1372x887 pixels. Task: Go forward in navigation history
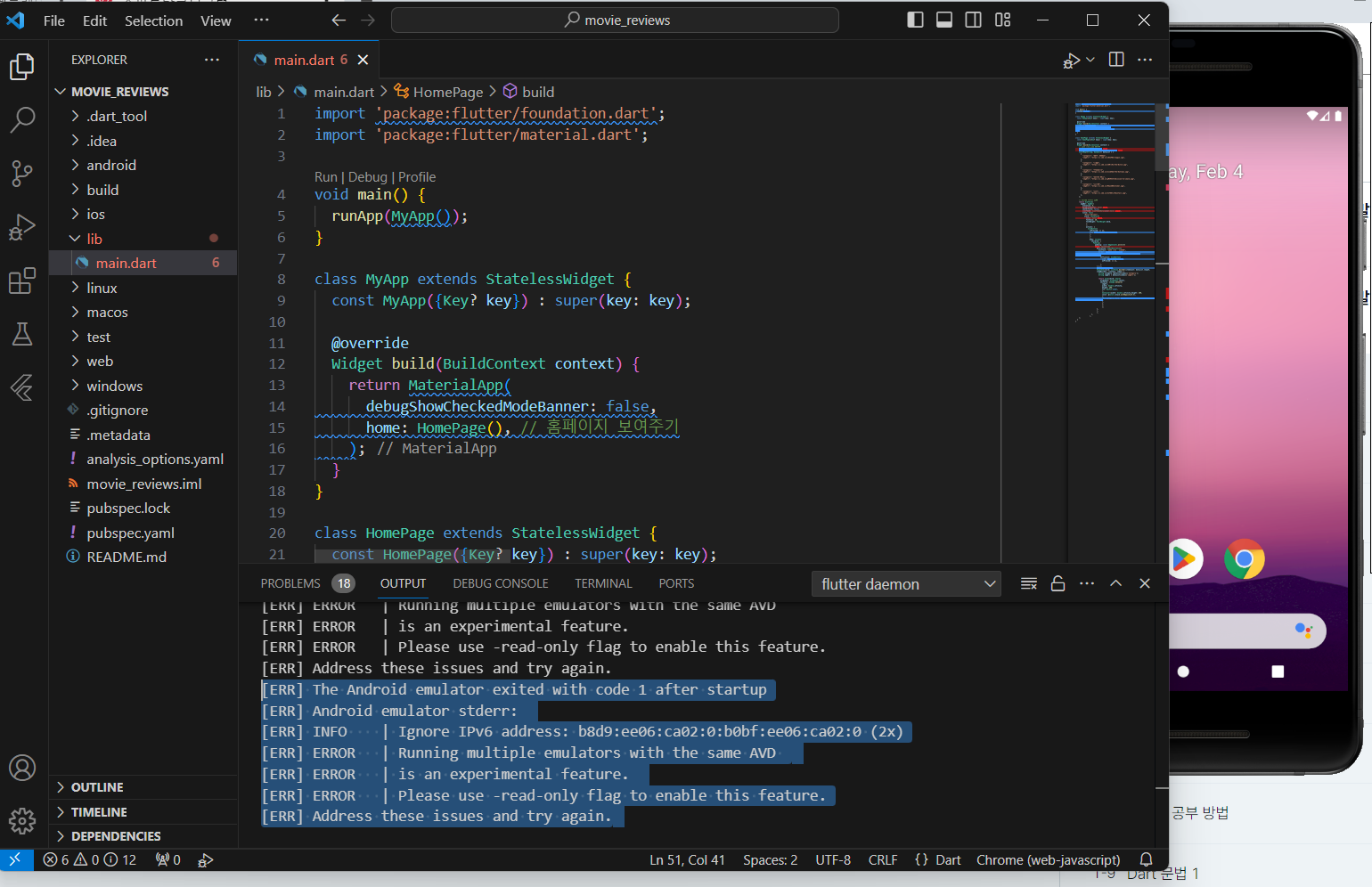click(x=368, y=20)
